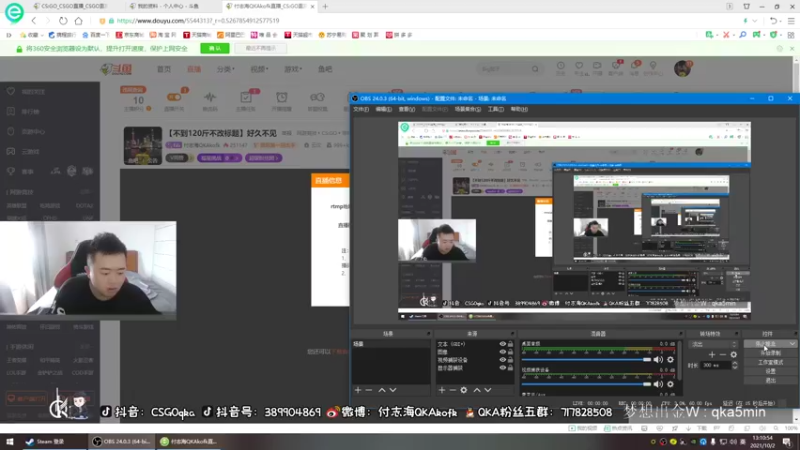The height and width of the screenshot is (450, 800).
Task: Move the scene down in OBS
Action: point(393,390)
